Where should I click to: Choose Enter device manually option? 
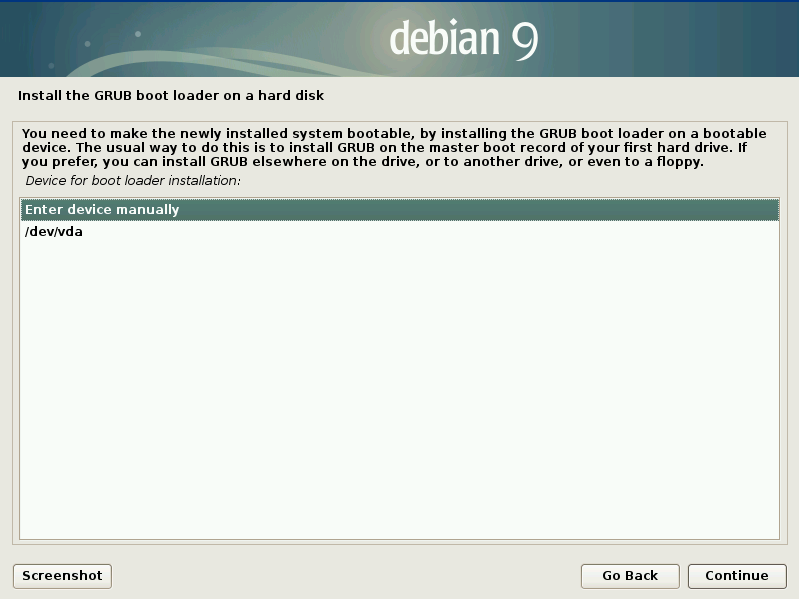click(x=102, y=210)
